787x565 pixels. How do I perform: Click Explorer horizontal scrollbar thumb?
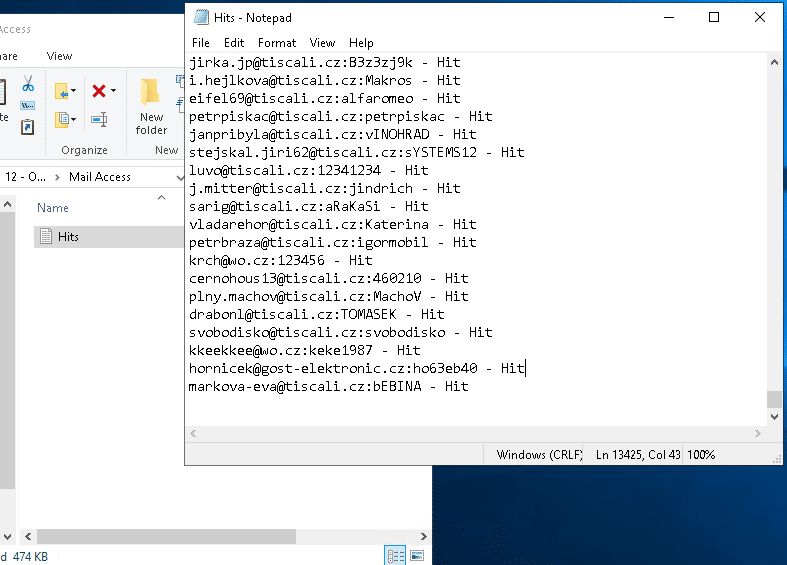point(166,536)
